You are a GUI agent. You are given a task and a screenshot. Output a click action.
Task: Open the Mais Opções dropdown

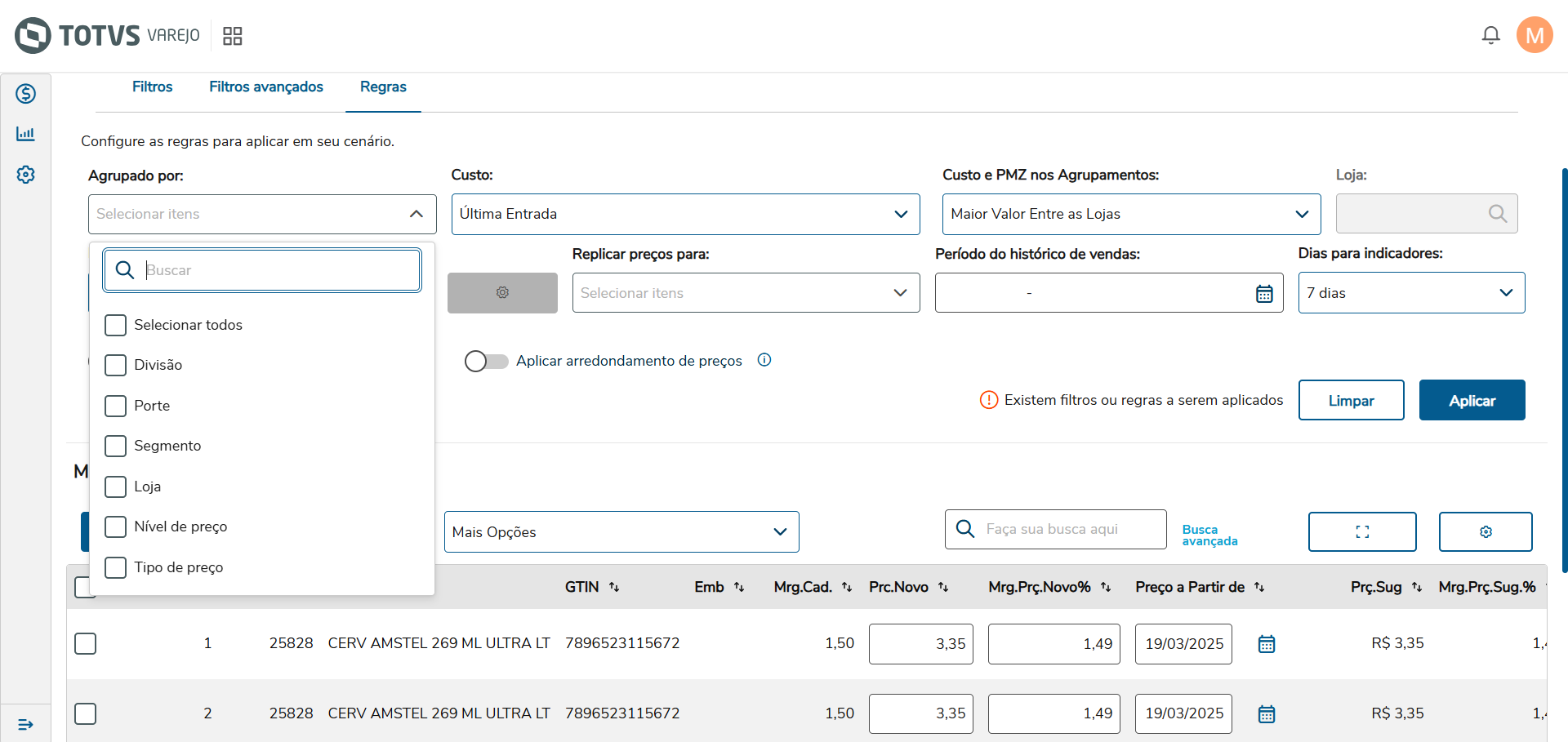point(621,532)
